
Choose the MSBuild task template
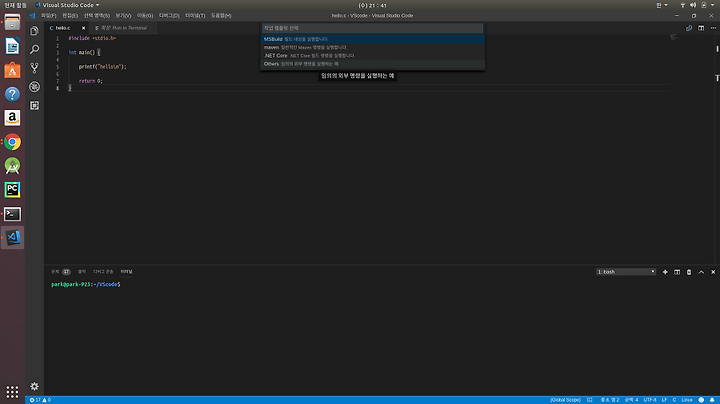pyautogui.click(x=372, y=39)
